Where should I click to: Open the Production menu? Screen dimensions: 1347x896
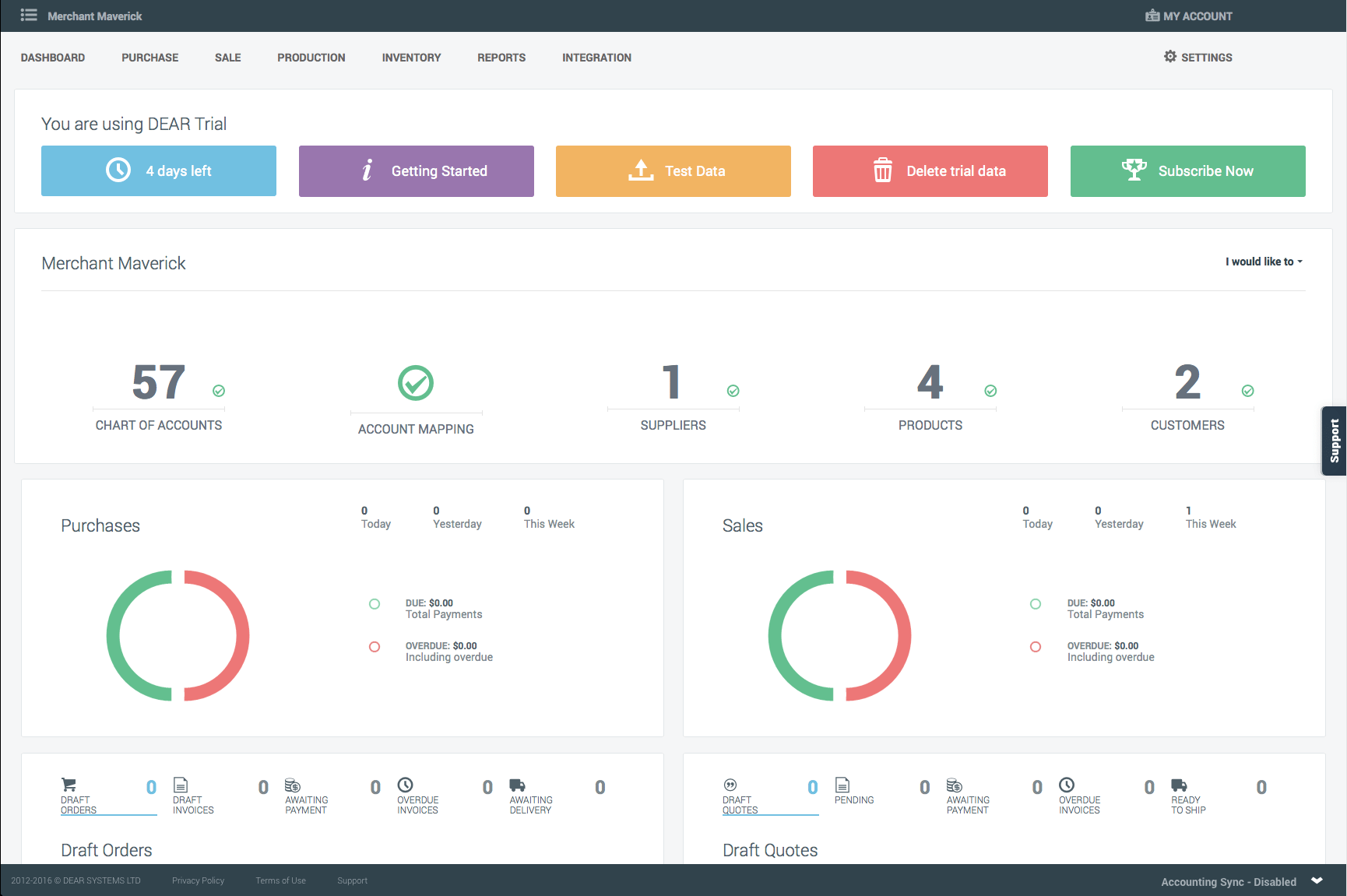point(311,58)
